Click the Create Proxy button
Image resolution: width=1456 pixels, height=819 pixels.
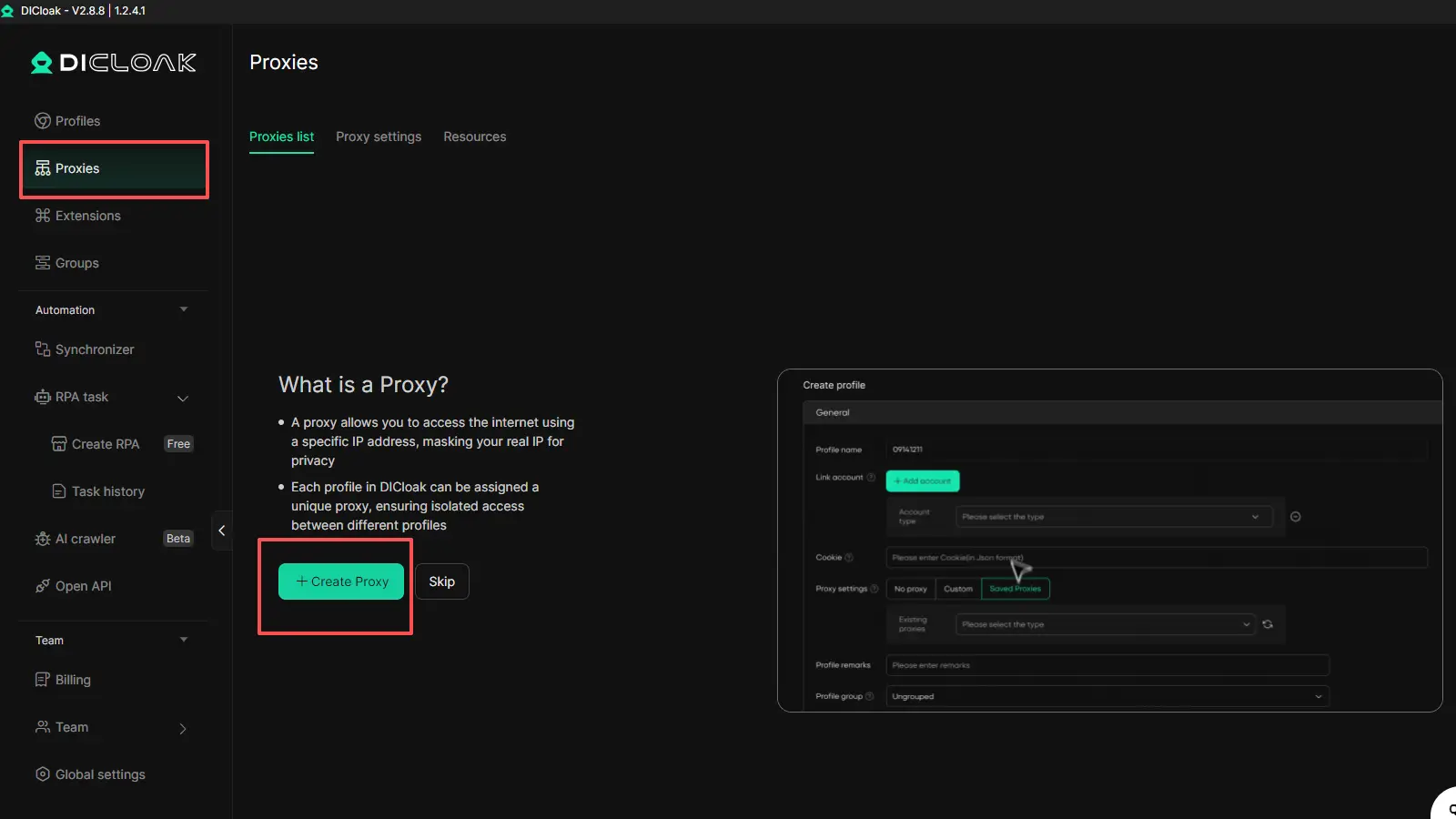341,581
